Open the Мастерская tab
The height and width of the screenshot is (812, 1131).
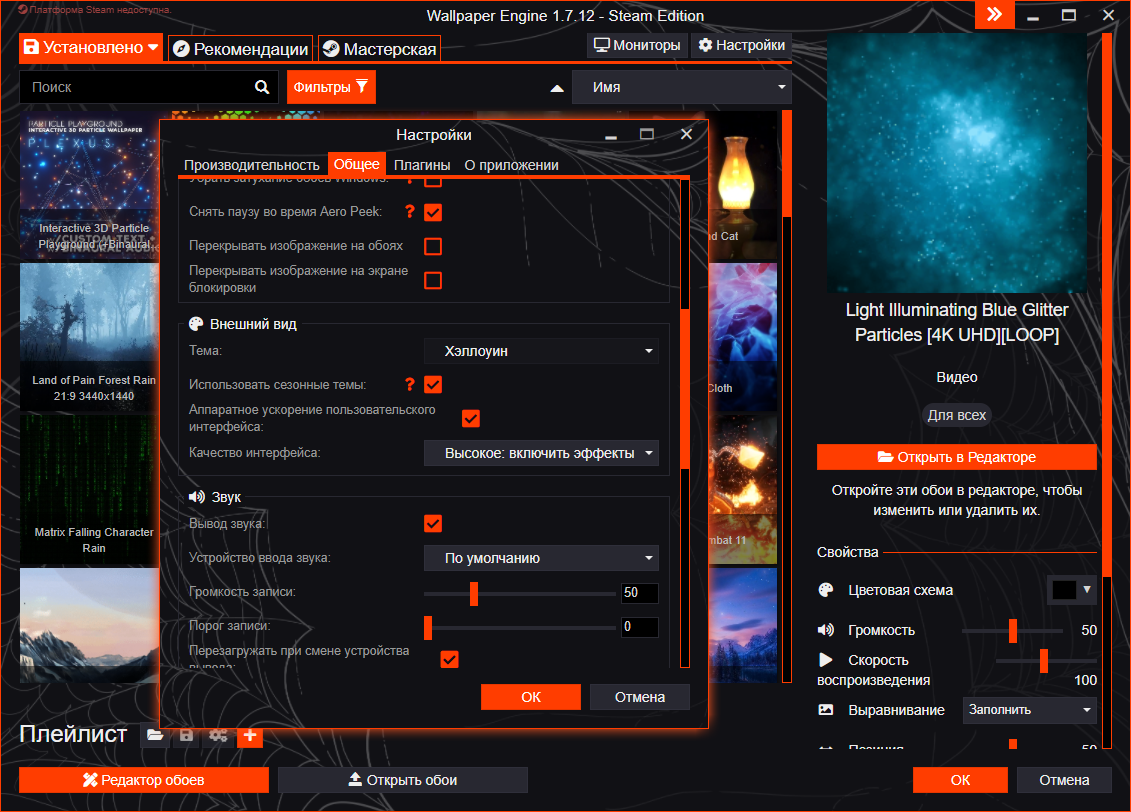[x=379, y=49]
